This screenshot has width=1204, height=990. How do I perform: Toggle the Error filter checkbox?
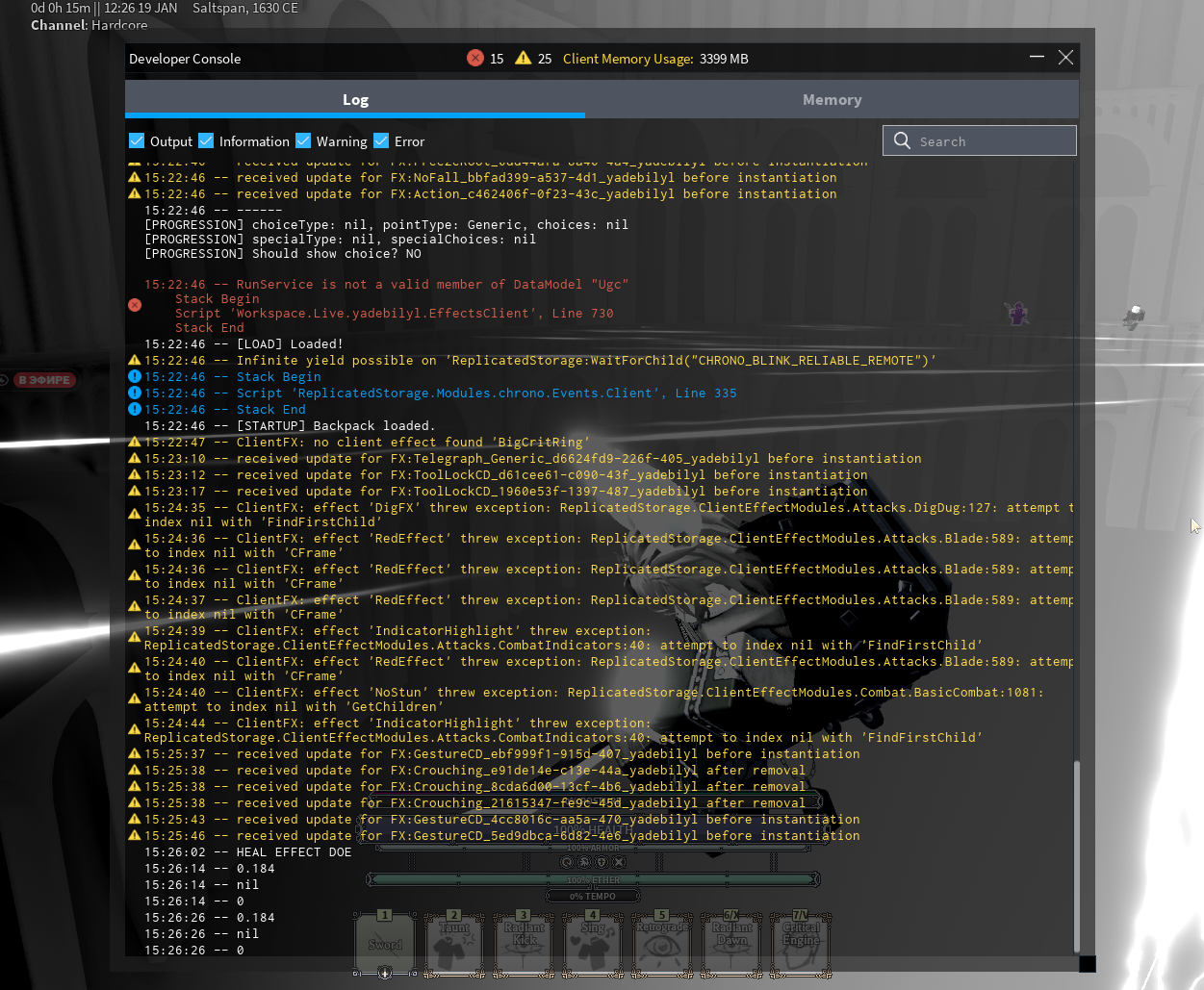[x=381, y=141]
